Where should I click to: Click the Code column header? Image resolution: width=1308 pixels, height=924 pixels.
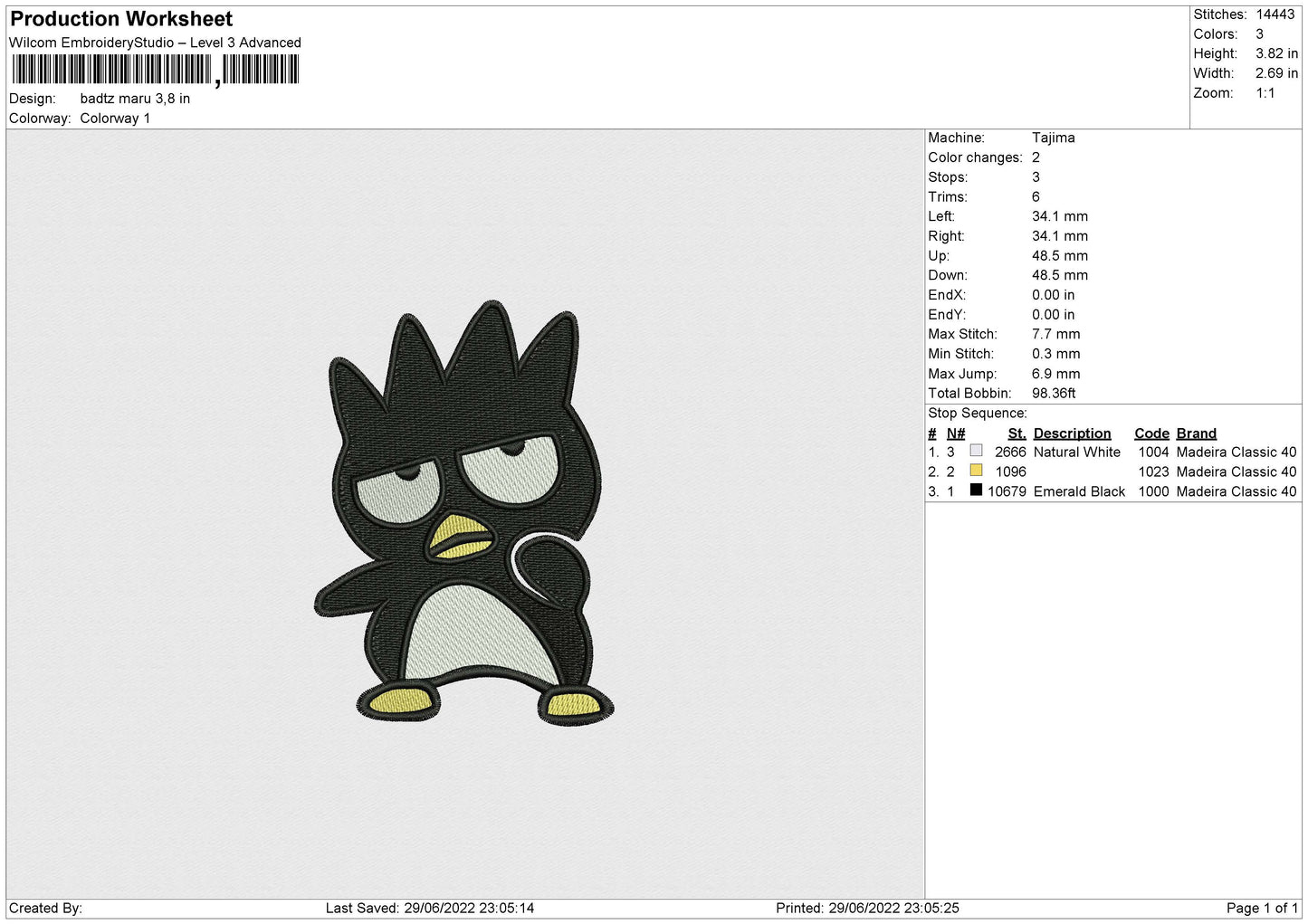pos(1151,433)
